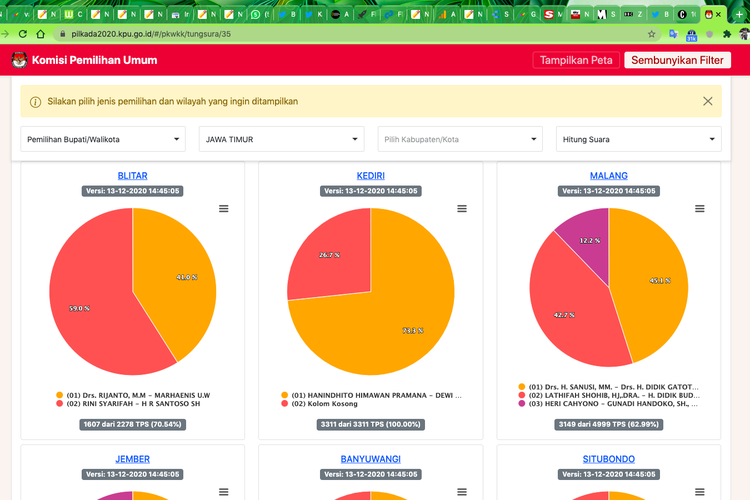Open the Pilih Kabupaten/Kota selector

[460, 139]
